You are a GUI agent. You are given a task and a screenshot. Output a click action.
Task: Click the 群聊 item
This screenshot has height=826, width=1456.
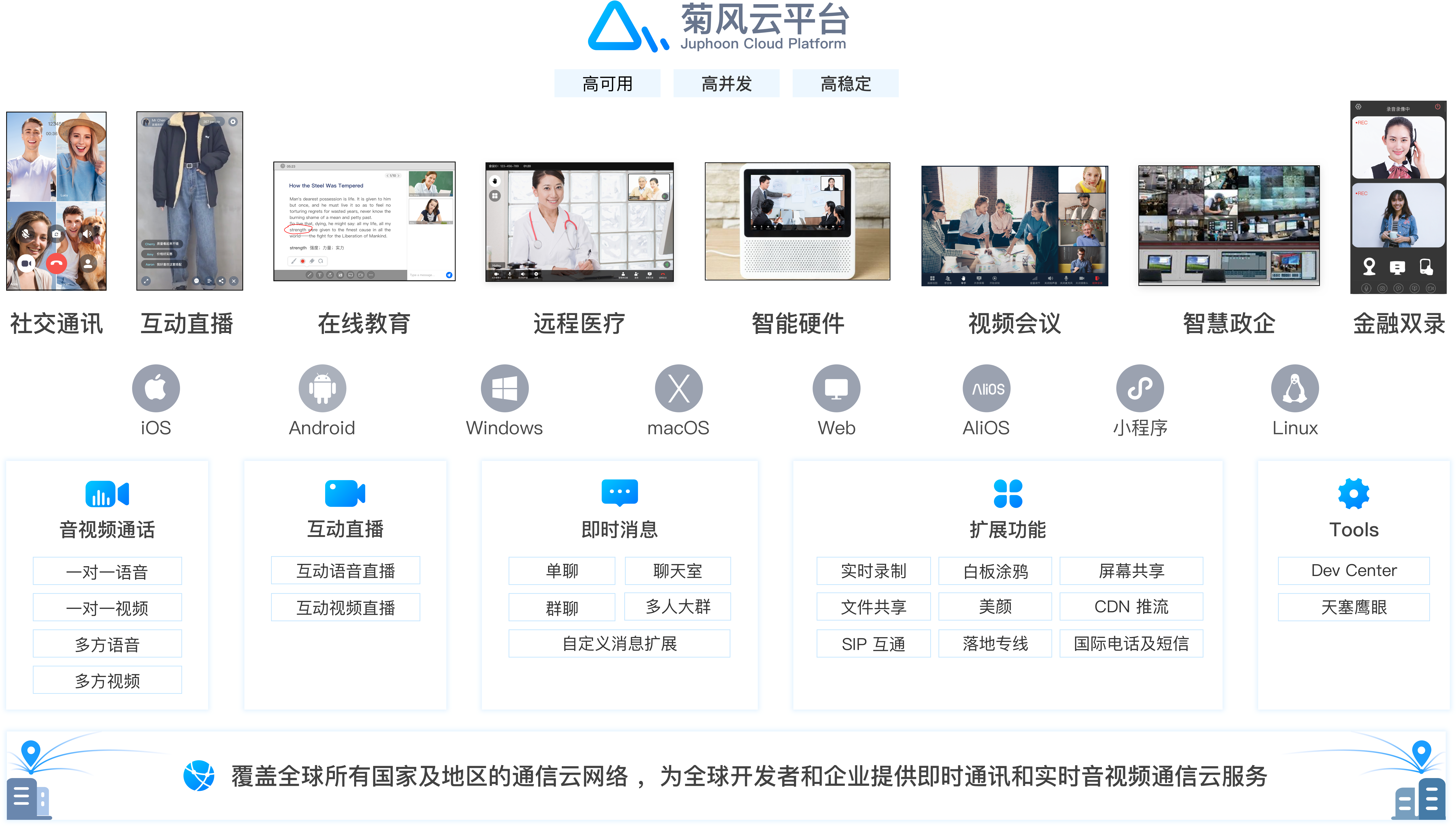(x=562, y=607)
